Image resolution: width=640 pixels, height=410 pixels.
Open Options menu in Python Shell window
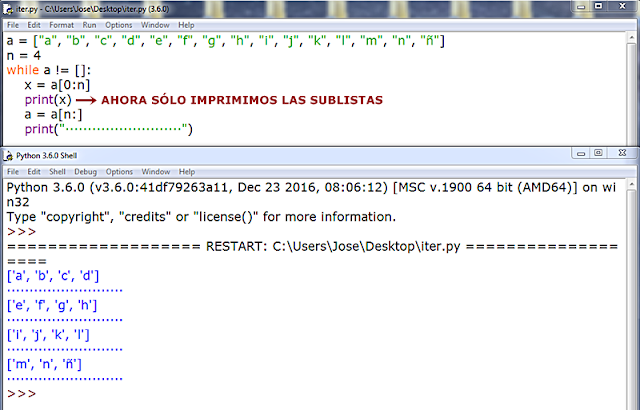pos(119,171)
